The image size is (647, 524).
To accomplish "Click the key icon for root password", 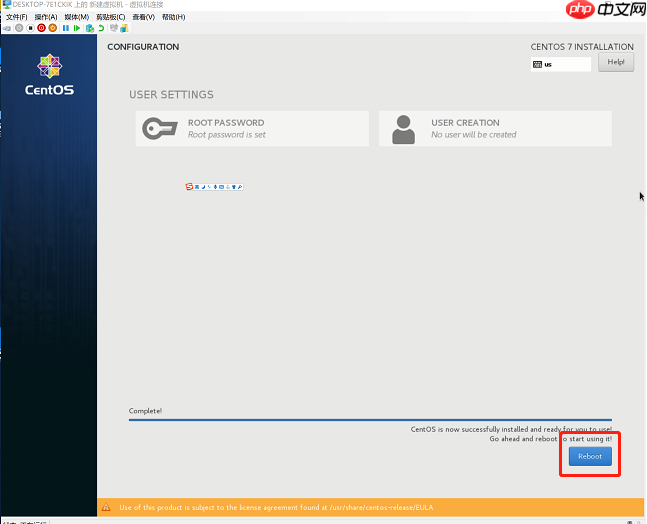I will [x=160, y=128].
